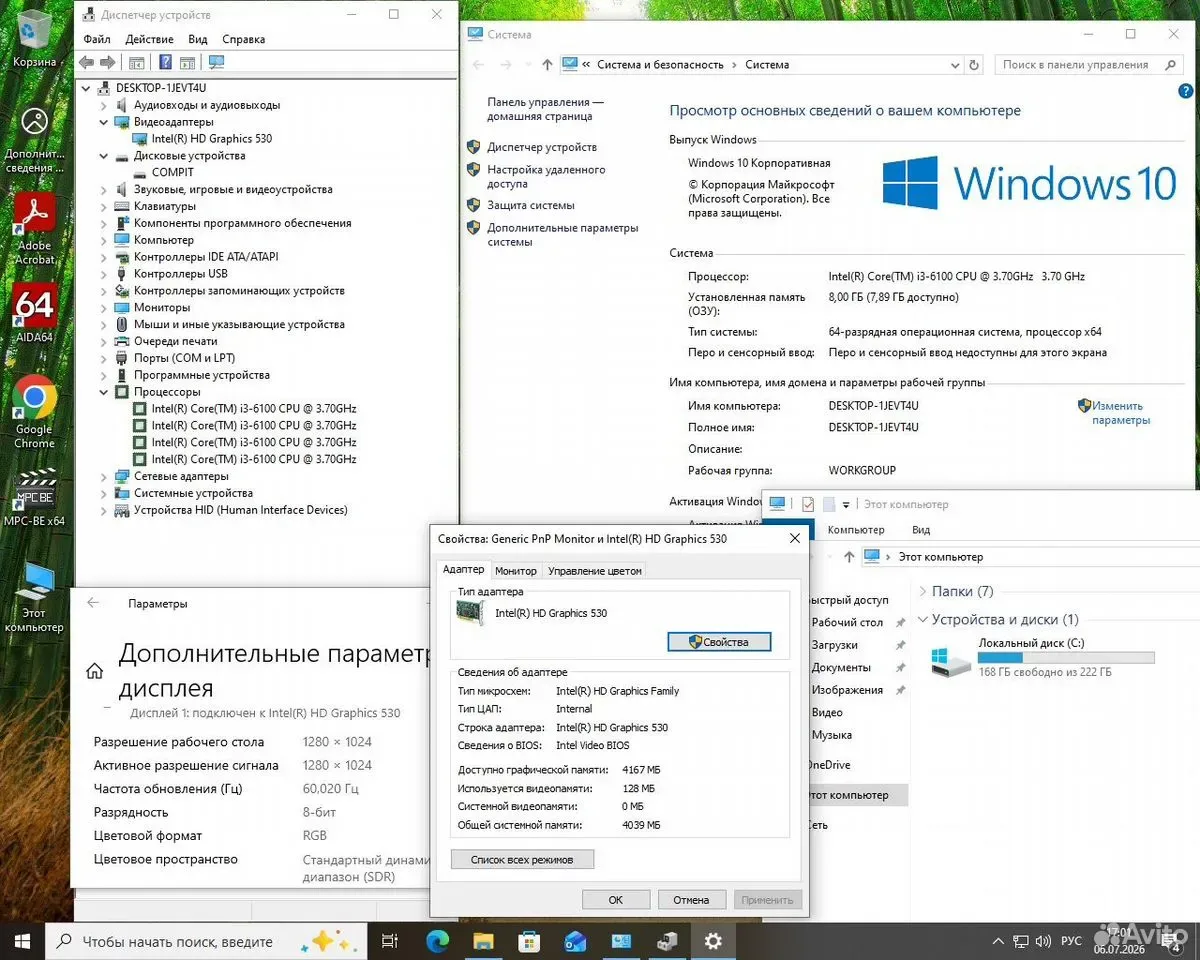
Task: Collapse the Устройства и диски group
Action: tap(922, 620)
